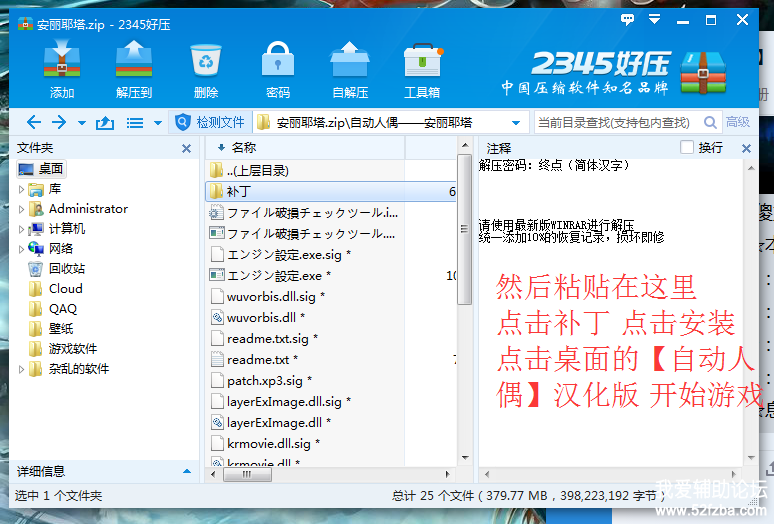This screenshot has height=524, width=774.
Task: Click the list view mode icon
Action: click(135, 122)
